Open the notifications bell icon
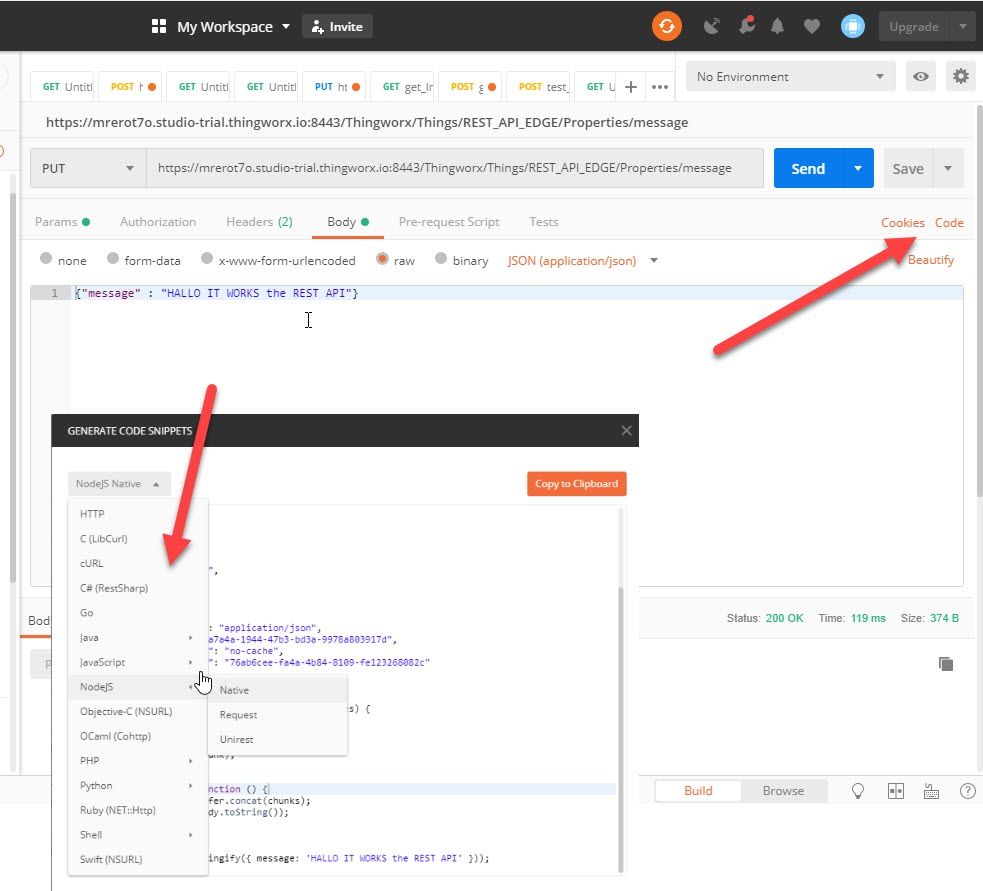 [777, 26]
